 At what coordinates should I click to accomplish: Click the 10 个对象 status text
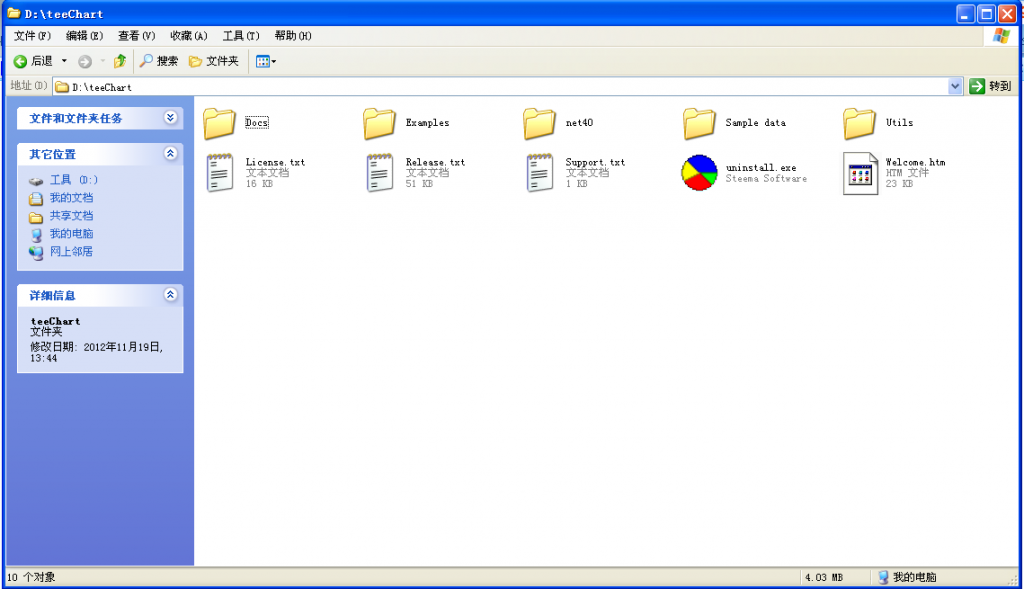31,577
